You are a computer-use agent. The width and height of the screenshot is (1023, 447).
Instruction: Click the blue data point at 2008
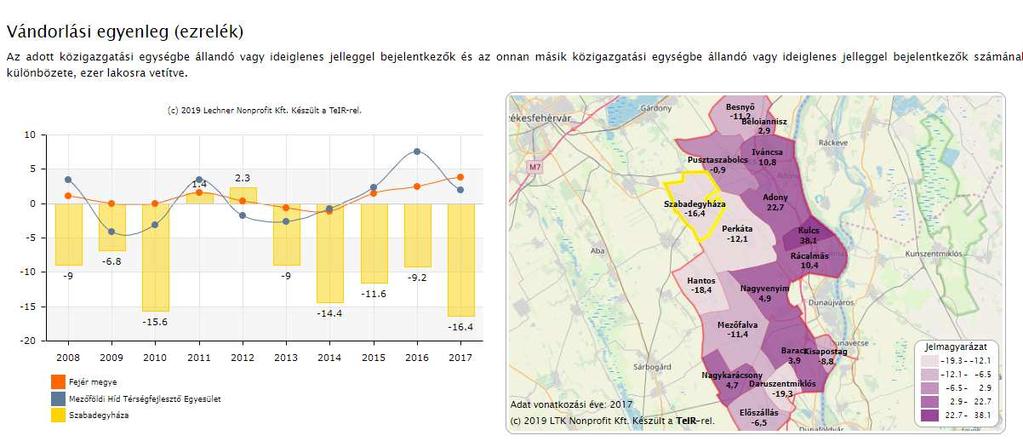(x=69, y=179)
